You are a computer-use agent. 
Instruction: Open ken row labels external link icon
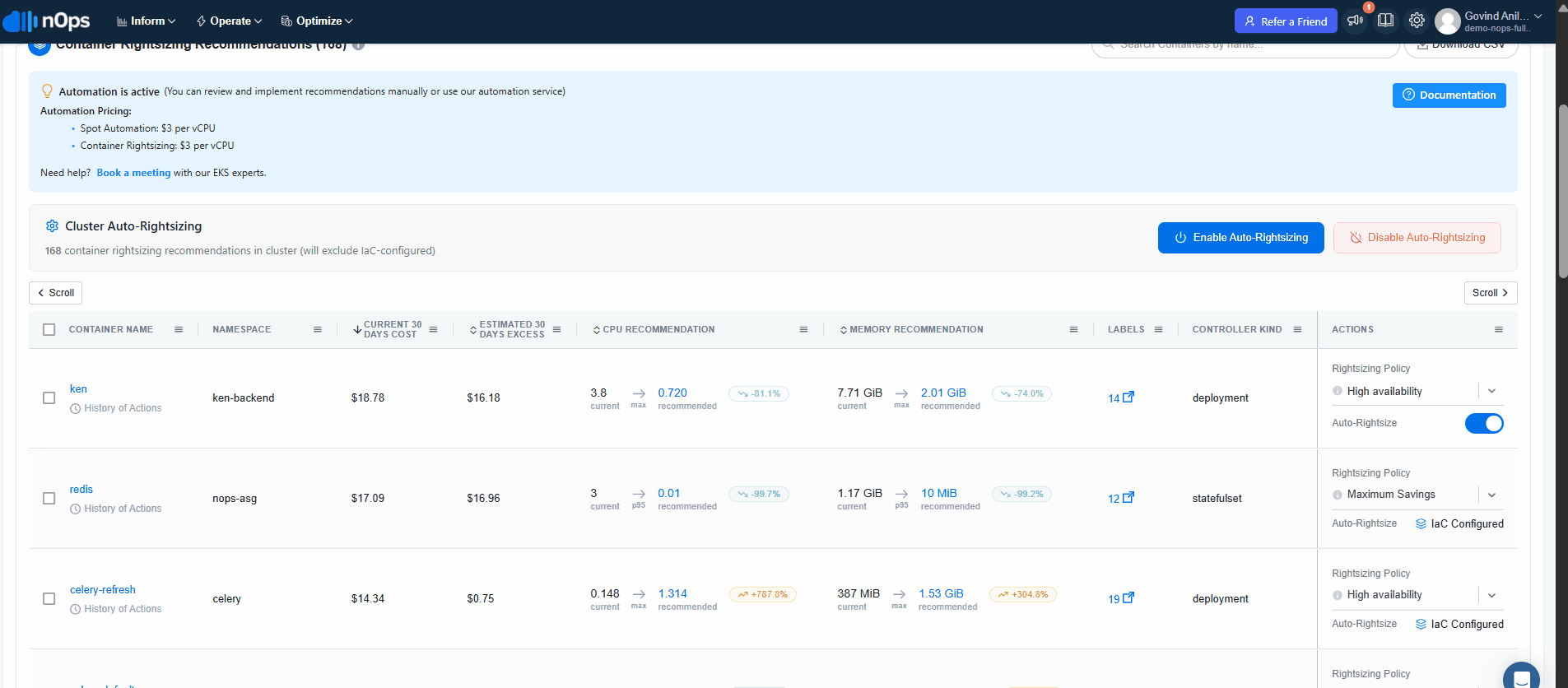tap(1128, 397)
